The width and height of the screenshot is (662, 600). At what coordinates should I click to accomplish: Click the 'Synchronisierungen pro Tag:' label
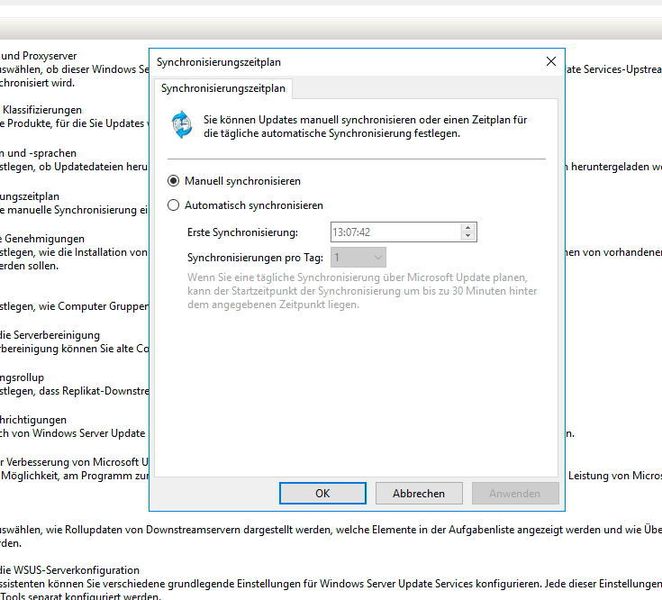255,258
